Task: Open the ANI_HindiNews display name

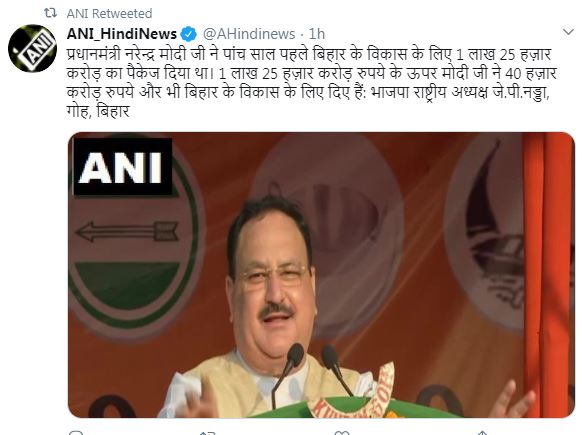Action: [122, 34]
